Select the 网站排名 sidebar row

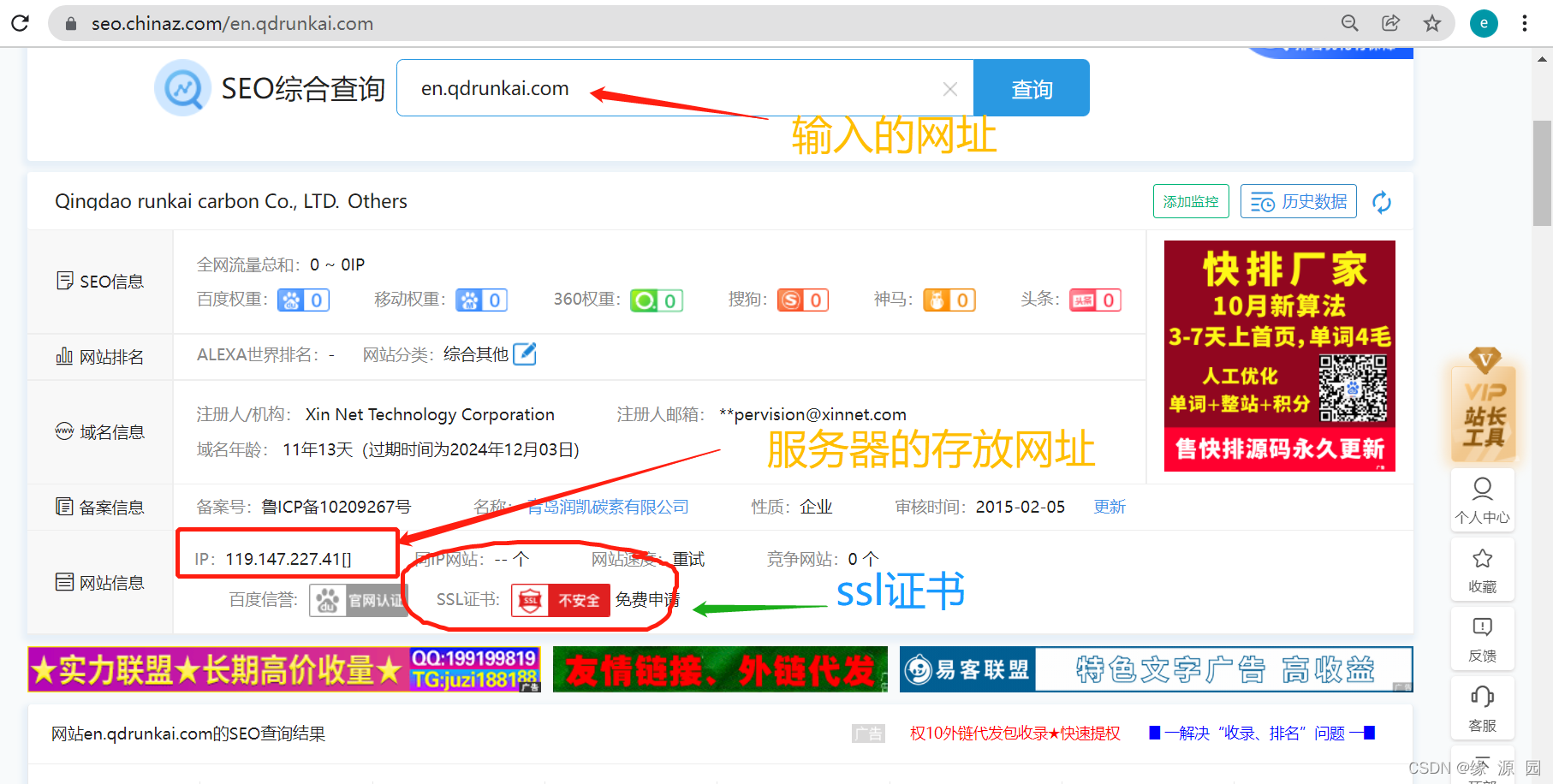click(100, 357)
